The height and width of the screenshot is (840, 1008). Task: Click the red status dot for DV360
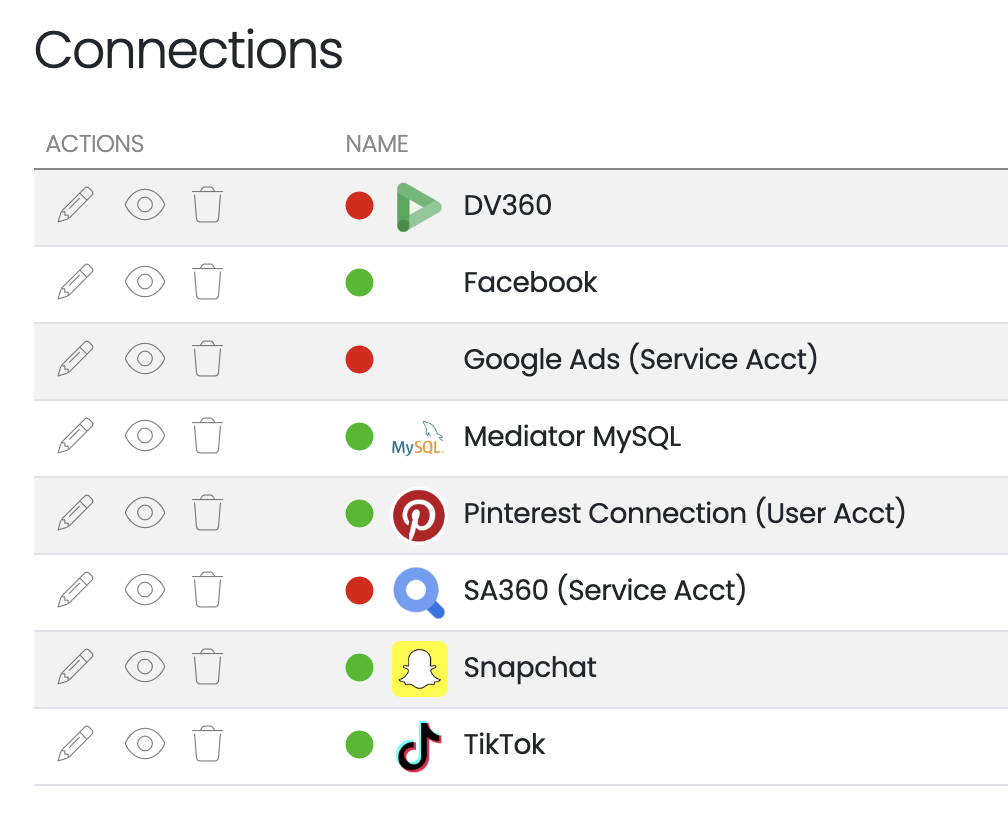[x=359, y=206]
